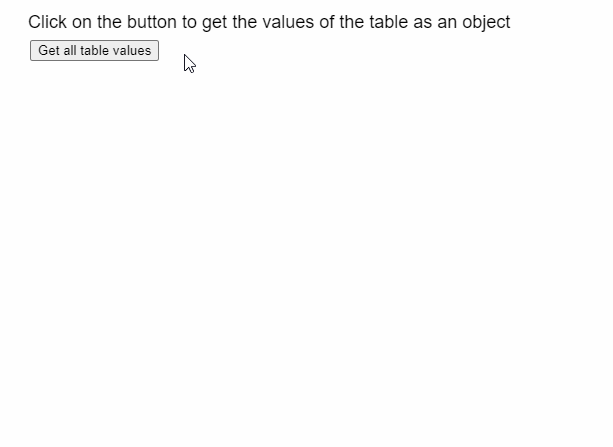Image resolution: width=613 pixels, height=447 pixels.
Task: Click the Get all table values button
Action: [94, 51]
